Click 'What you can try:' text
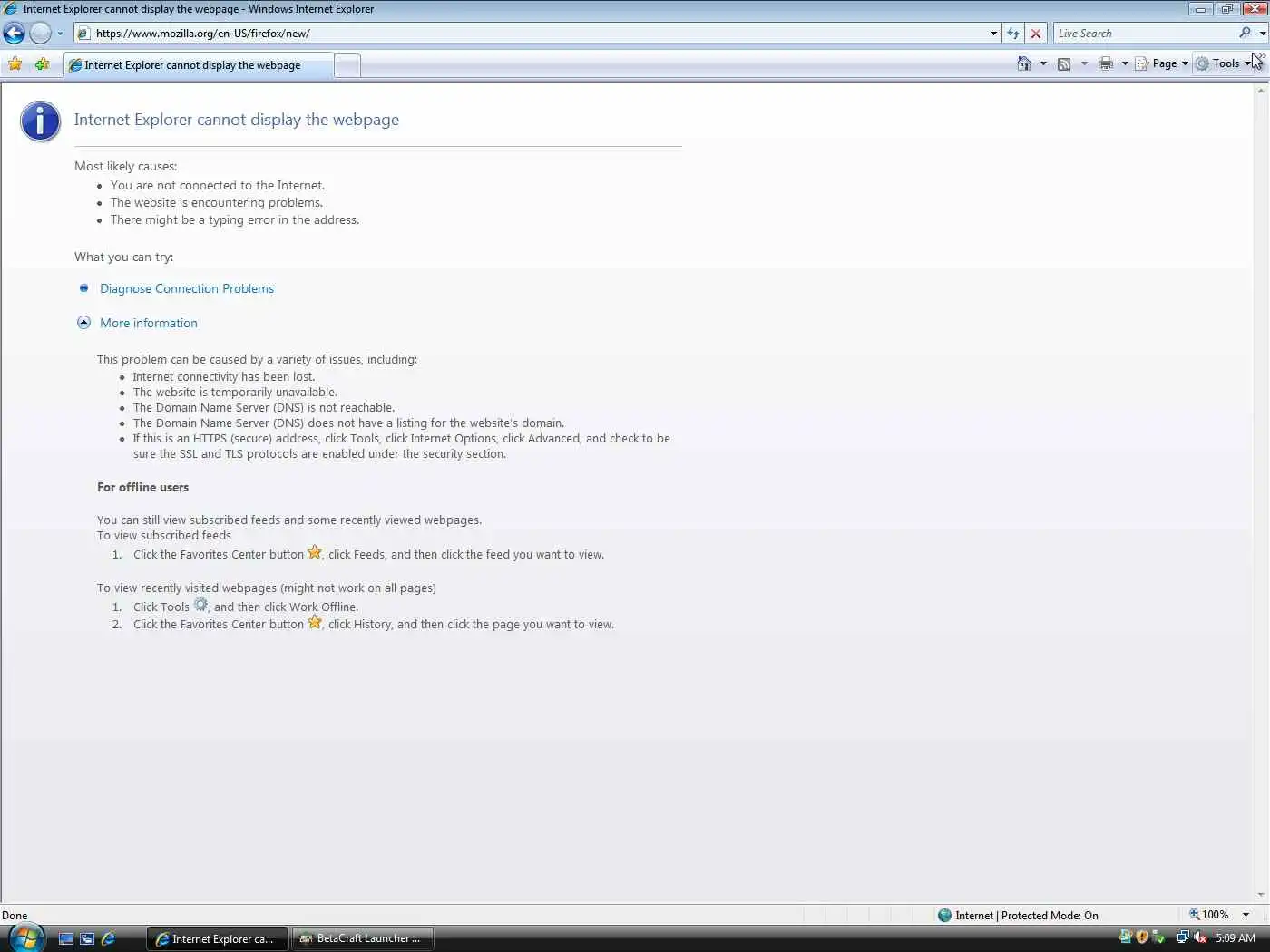Image resolution: width=1270 pixels, height=952 pixels. coord(124,257)
